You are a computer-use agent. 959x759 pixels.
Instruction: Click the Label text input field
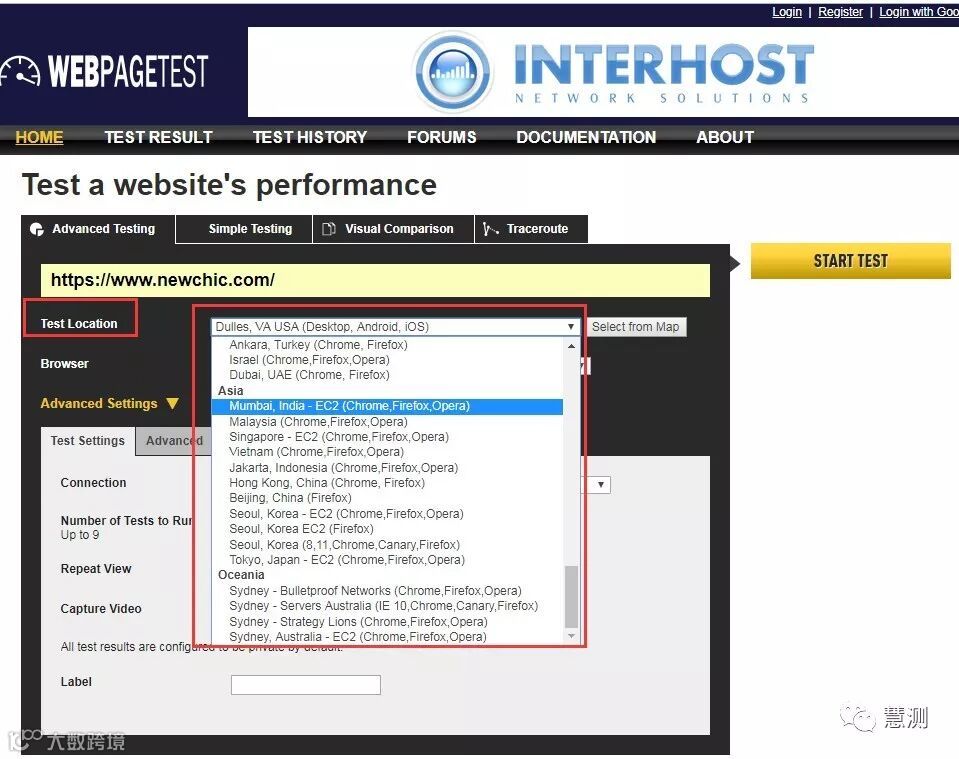click(306, 684)
